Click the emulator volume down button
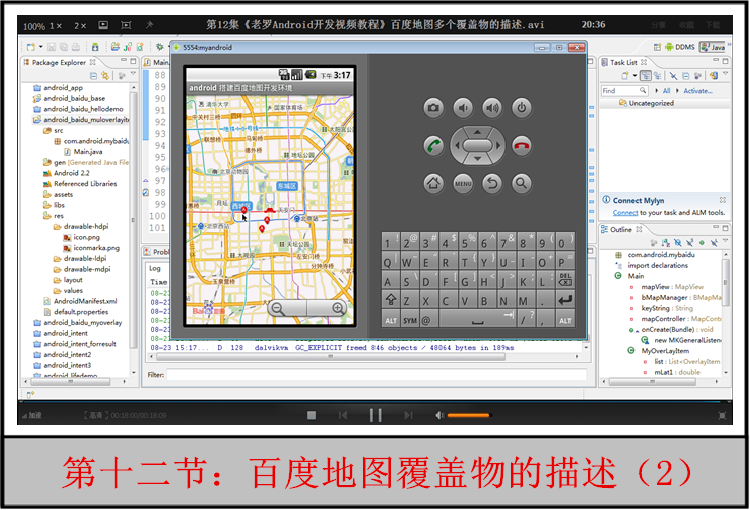Image resolution: width=750 pixels, height=510 pixels. (463, 108)
